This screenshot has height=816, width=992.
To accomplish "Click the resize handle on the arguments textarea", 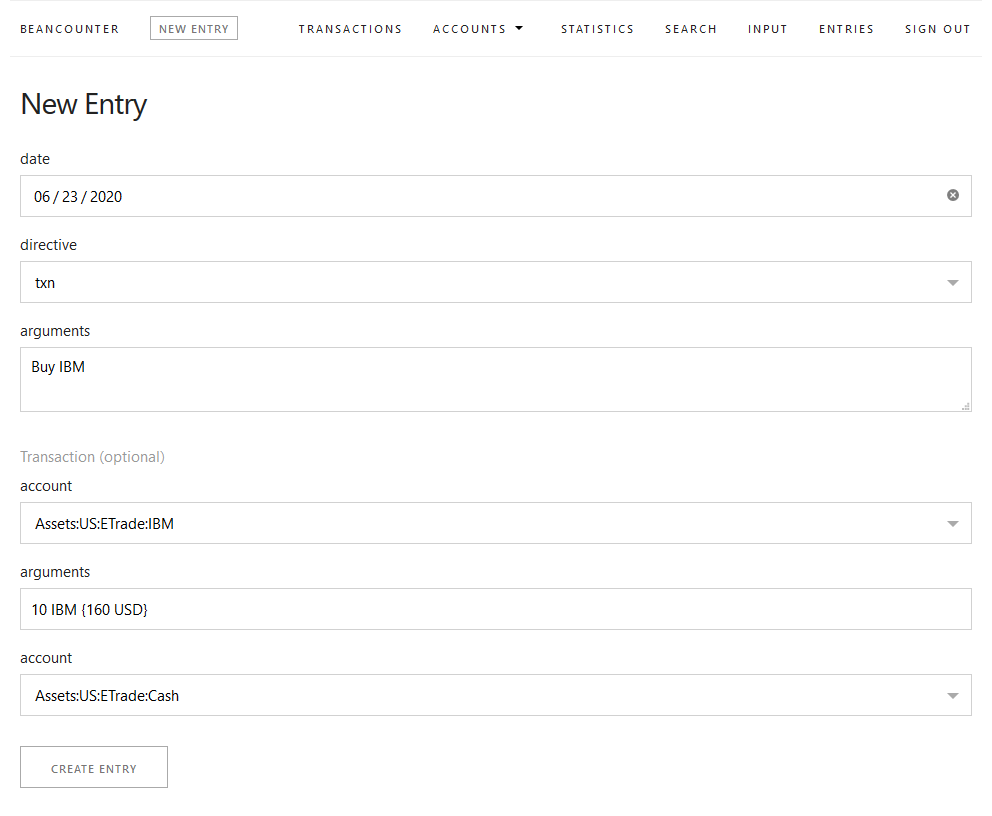I will click(x=965, y=405).
